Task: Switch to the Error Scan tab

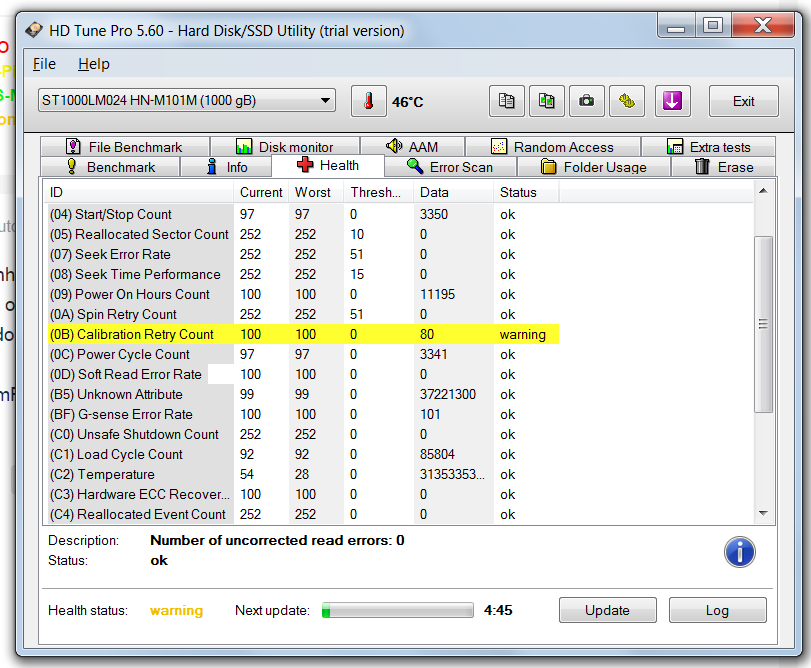Action: (450, 167)
